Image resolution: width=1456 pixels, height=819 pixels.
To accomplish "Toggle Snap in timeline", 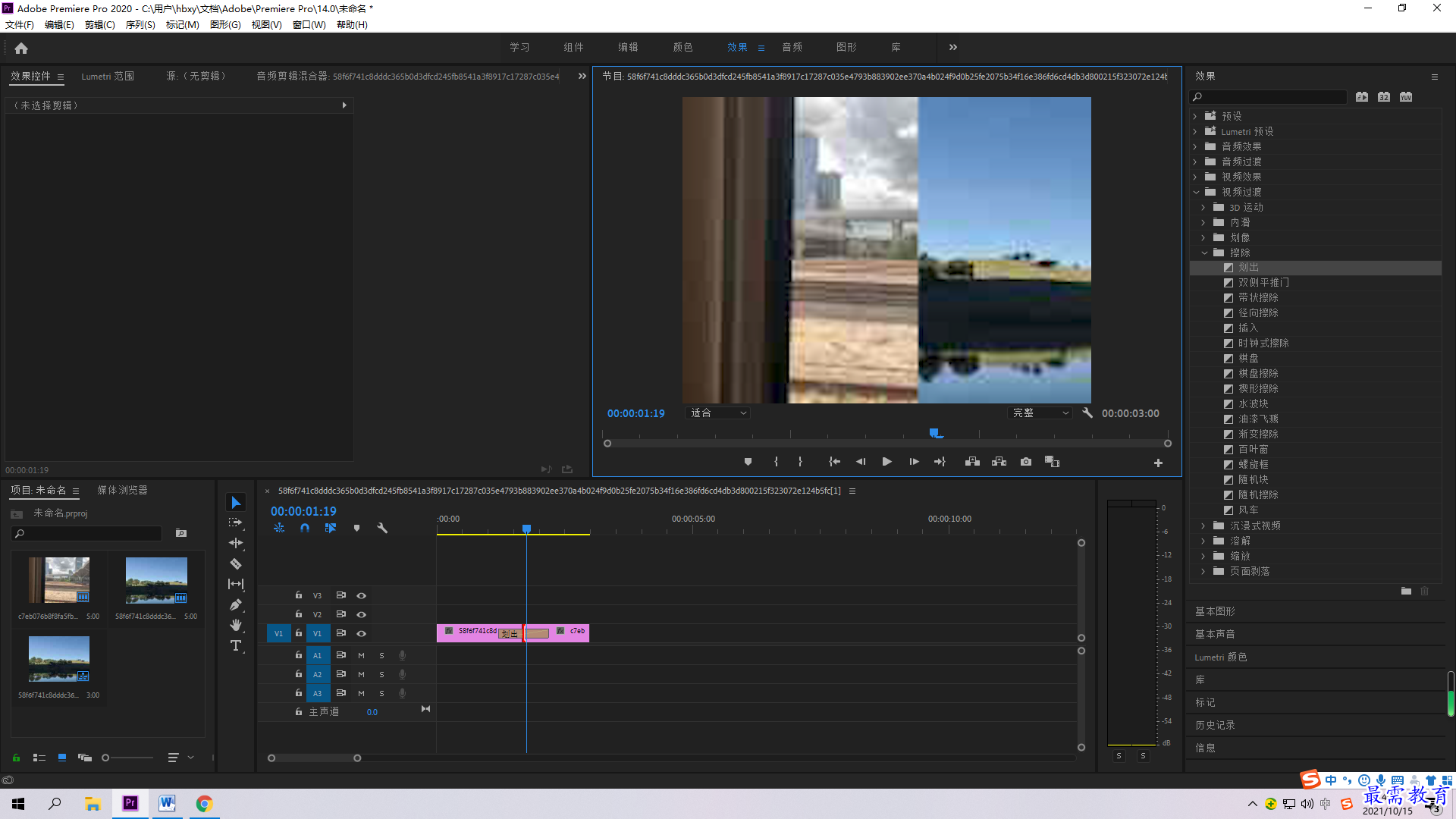I will point(305,528).
